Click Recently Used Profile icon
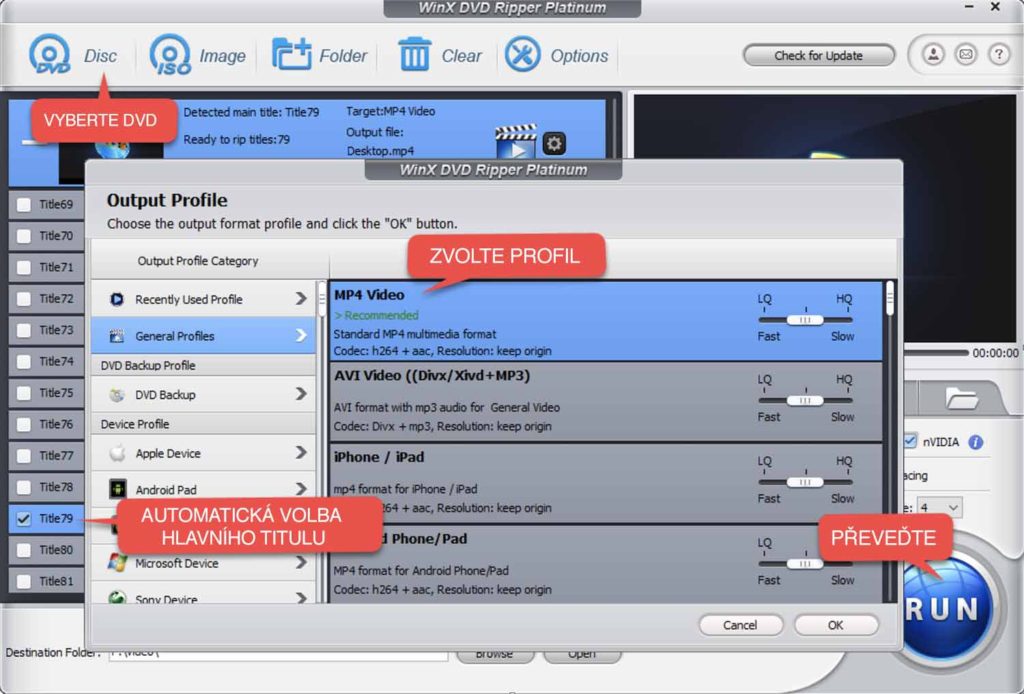This screenshot has width=1024, height=694. (x=117, y=299)
